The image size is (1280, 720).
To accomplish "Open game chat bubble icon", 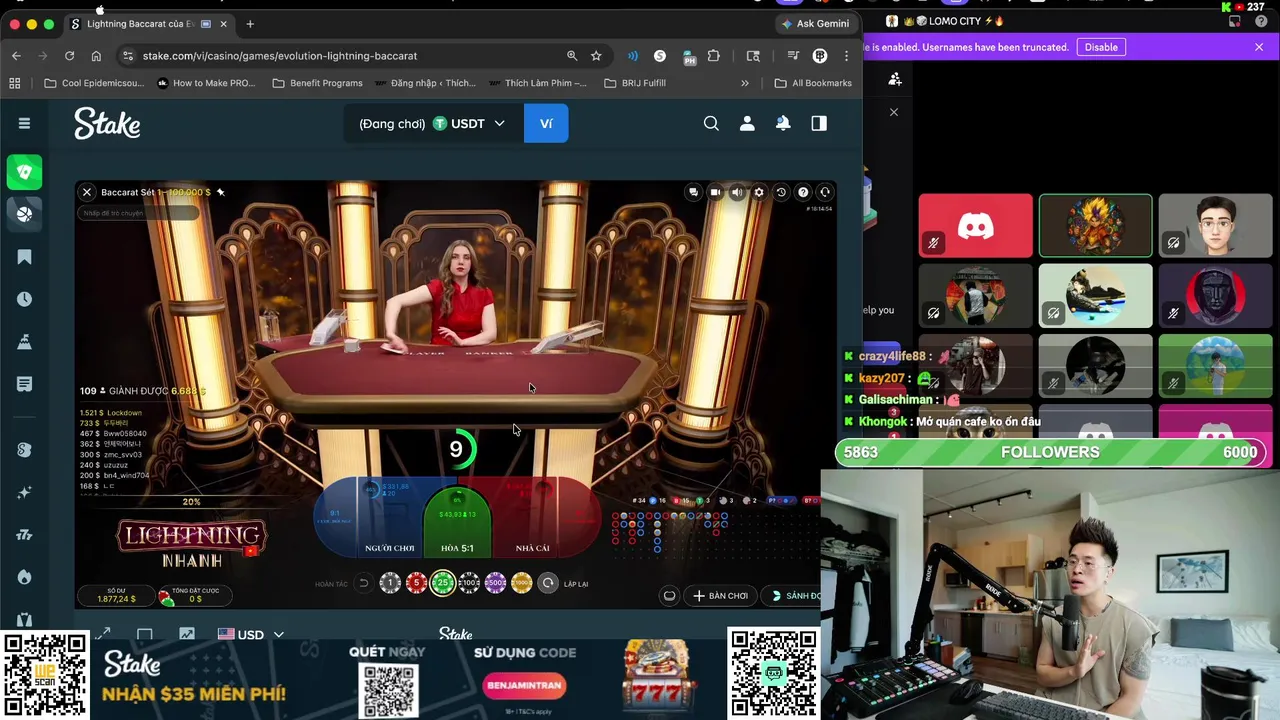I will coord(693,192).
